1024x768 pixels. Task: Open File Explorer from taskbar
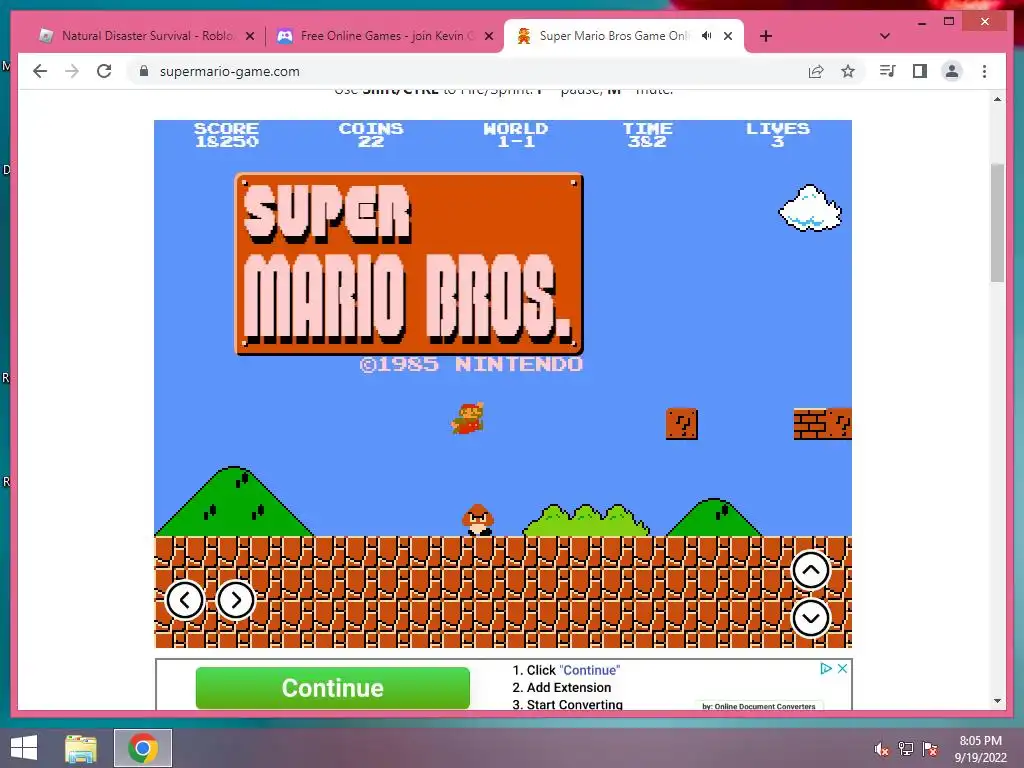tap(81, 748)
